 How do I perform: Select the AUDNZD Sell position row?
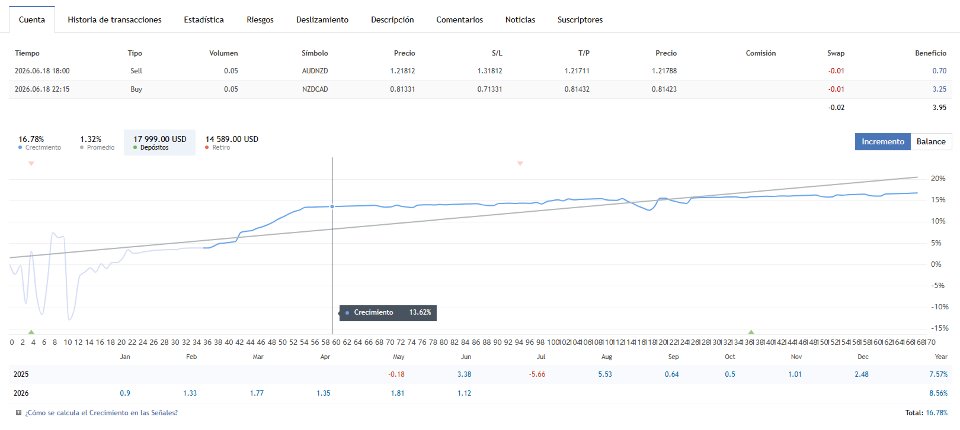point(480,70)
